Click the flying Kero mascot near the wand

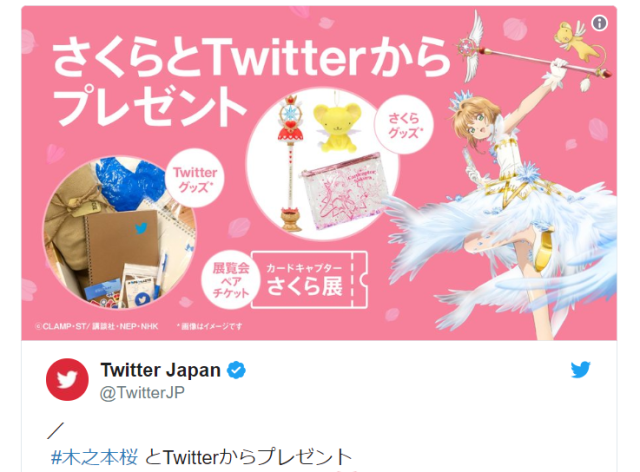[578, 41]
